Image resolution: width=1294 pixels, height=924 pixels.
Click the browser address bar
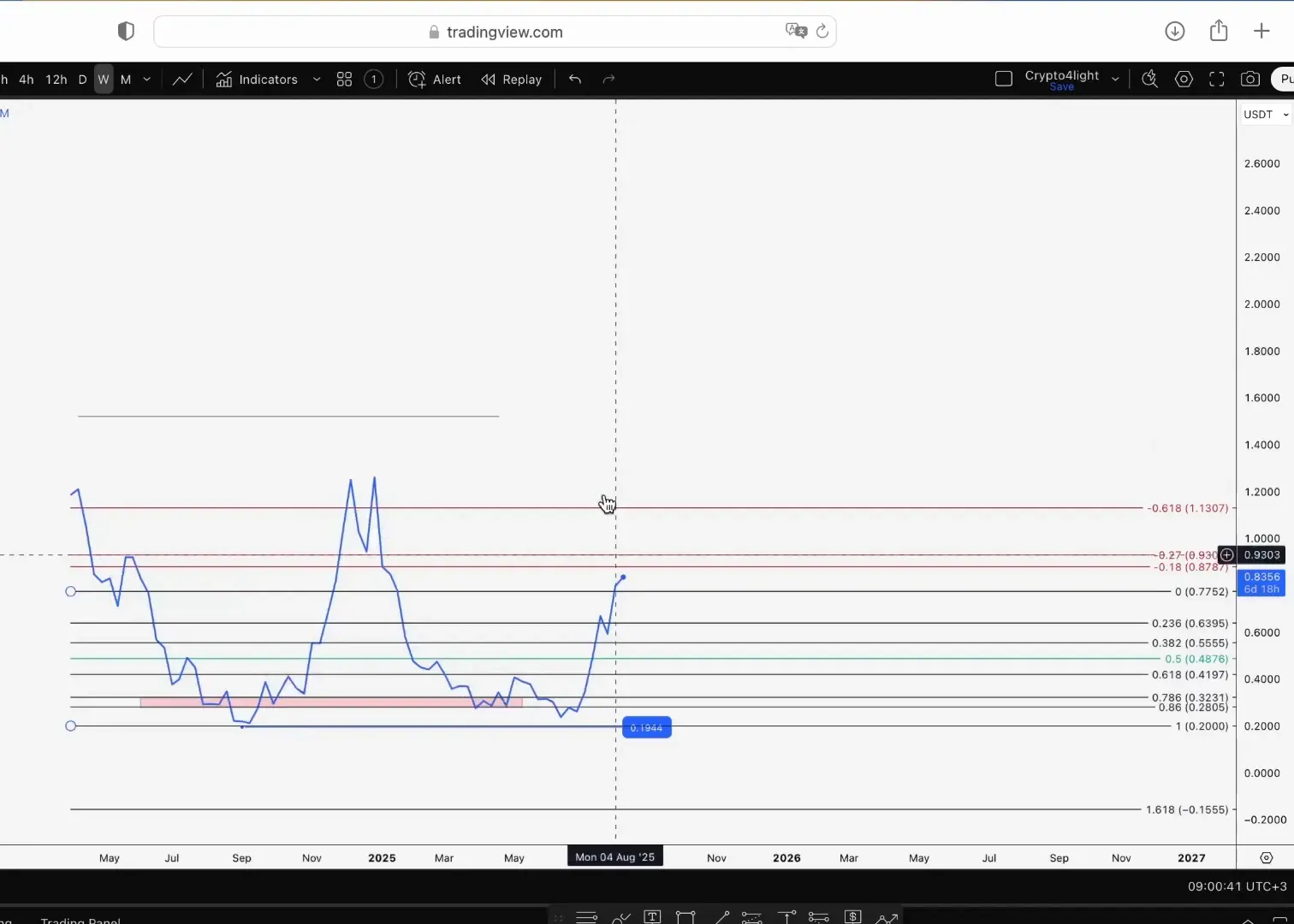click(495, 32)
